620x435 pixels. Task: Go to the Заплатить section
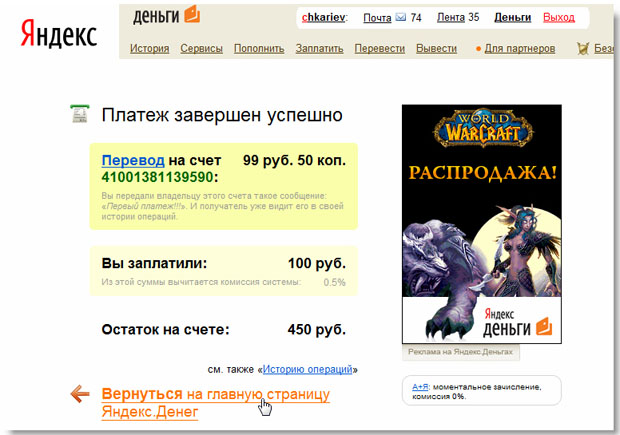point(319,49)
